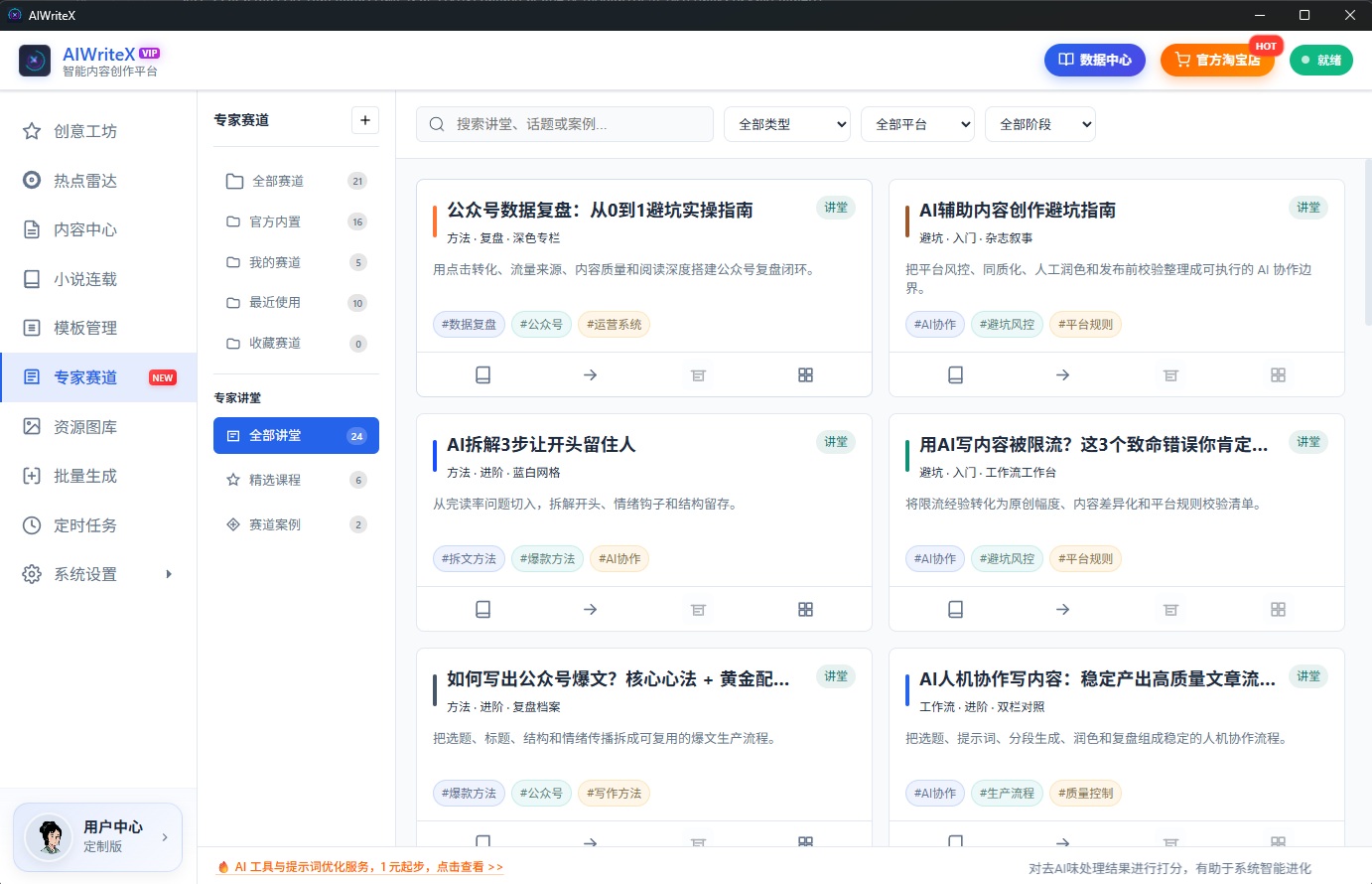1372x884 pixels.
Task: Click the 系统设置 gear icon
Action: pyautogui.click(x=32, y=574)
